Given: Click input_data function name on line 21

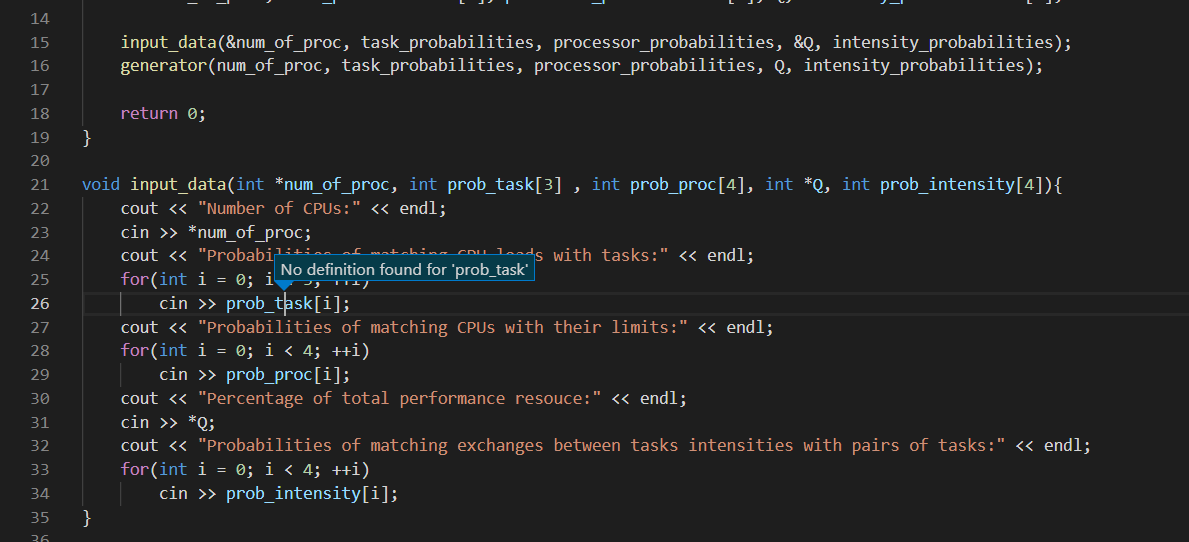Looking at the screenshot, I should pos(178,184).
